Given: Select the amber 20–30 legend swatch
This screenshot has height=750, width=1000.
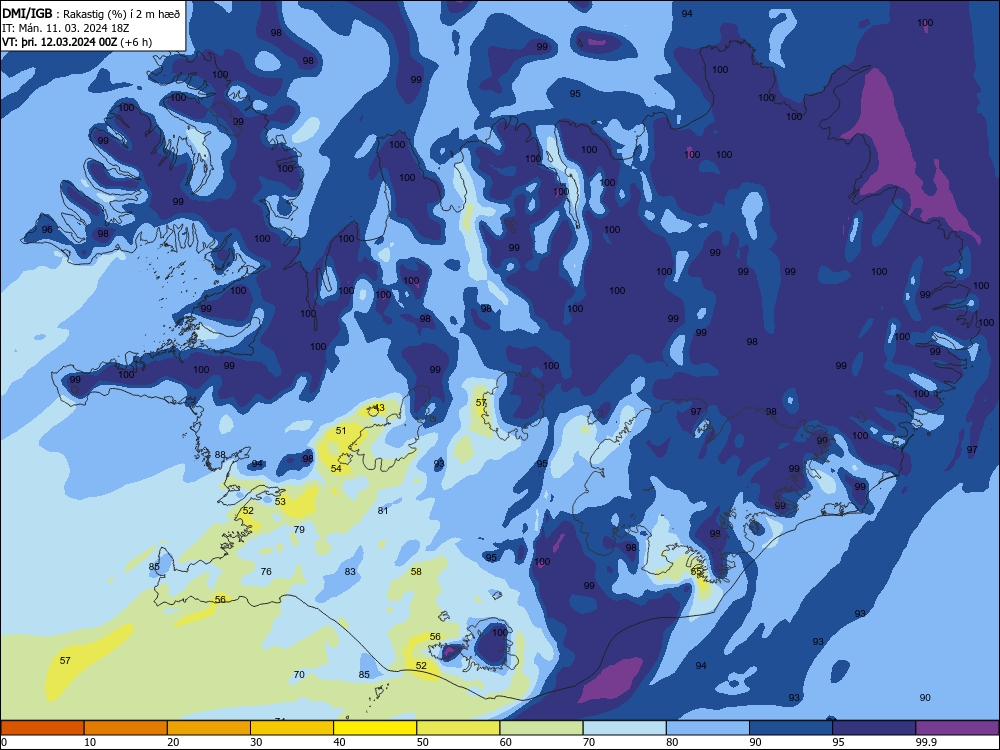Looking at the screenshot, I should 209,728.
